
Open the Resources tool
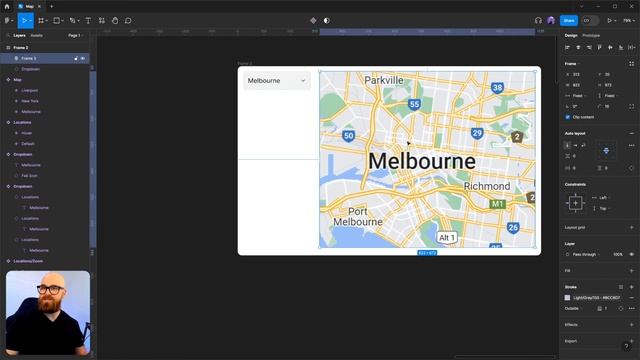pos(102,20)
